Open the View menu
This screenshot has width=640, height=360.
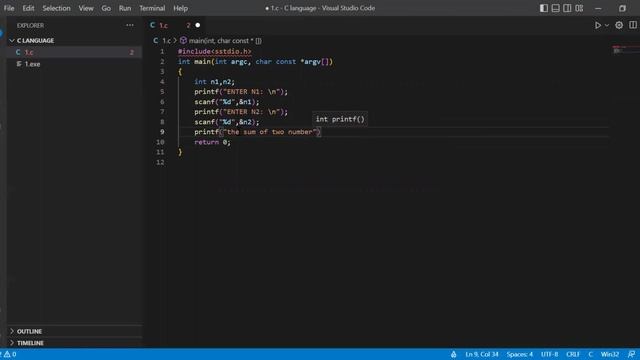[x=86, y=8]
